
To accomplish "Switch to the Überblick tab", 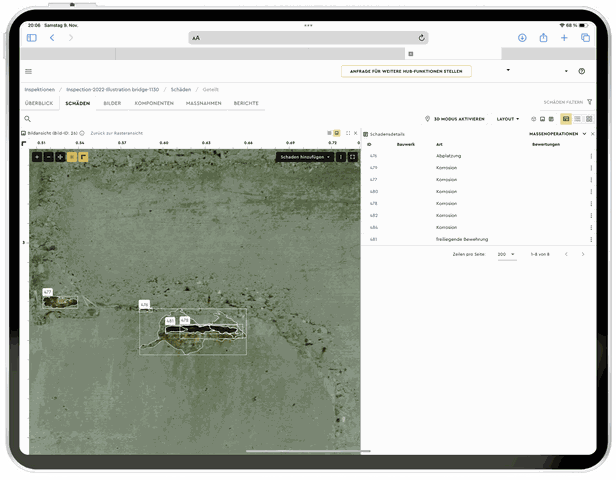I will [x=39, y=103].
